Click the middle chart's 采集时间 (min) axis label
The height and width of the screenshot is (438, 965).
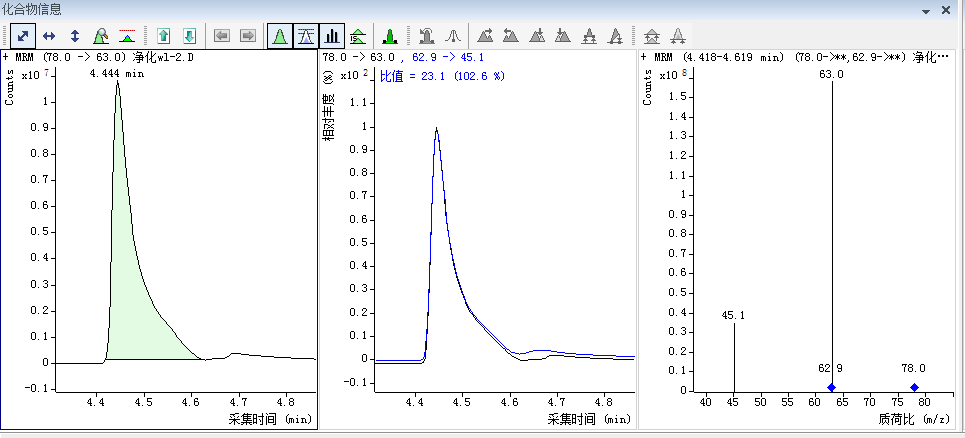[x=590, y=420]
